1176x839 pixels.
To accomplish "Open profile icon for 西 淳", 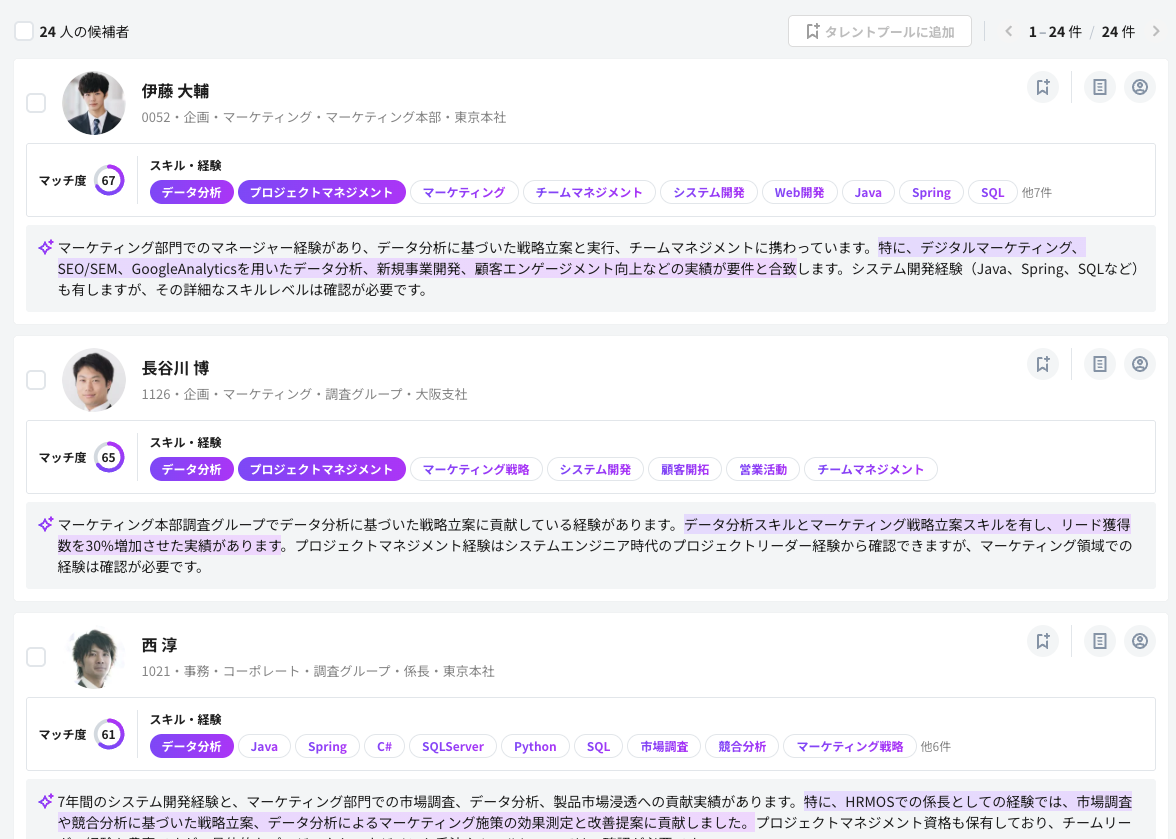I will coord(1139,641).
